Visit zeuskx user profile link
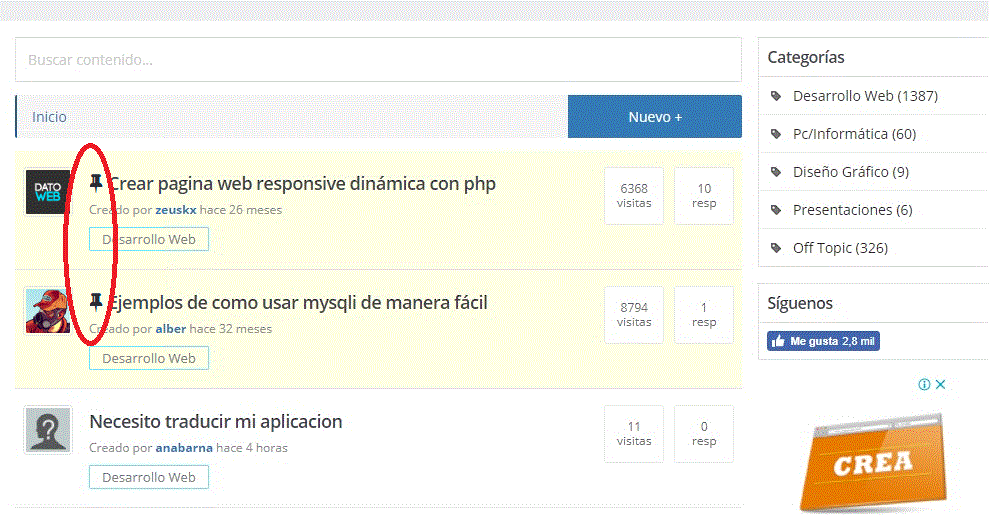The width and height of the screenshot is (989, 515). pyautogui.click(x=176, y=210)
